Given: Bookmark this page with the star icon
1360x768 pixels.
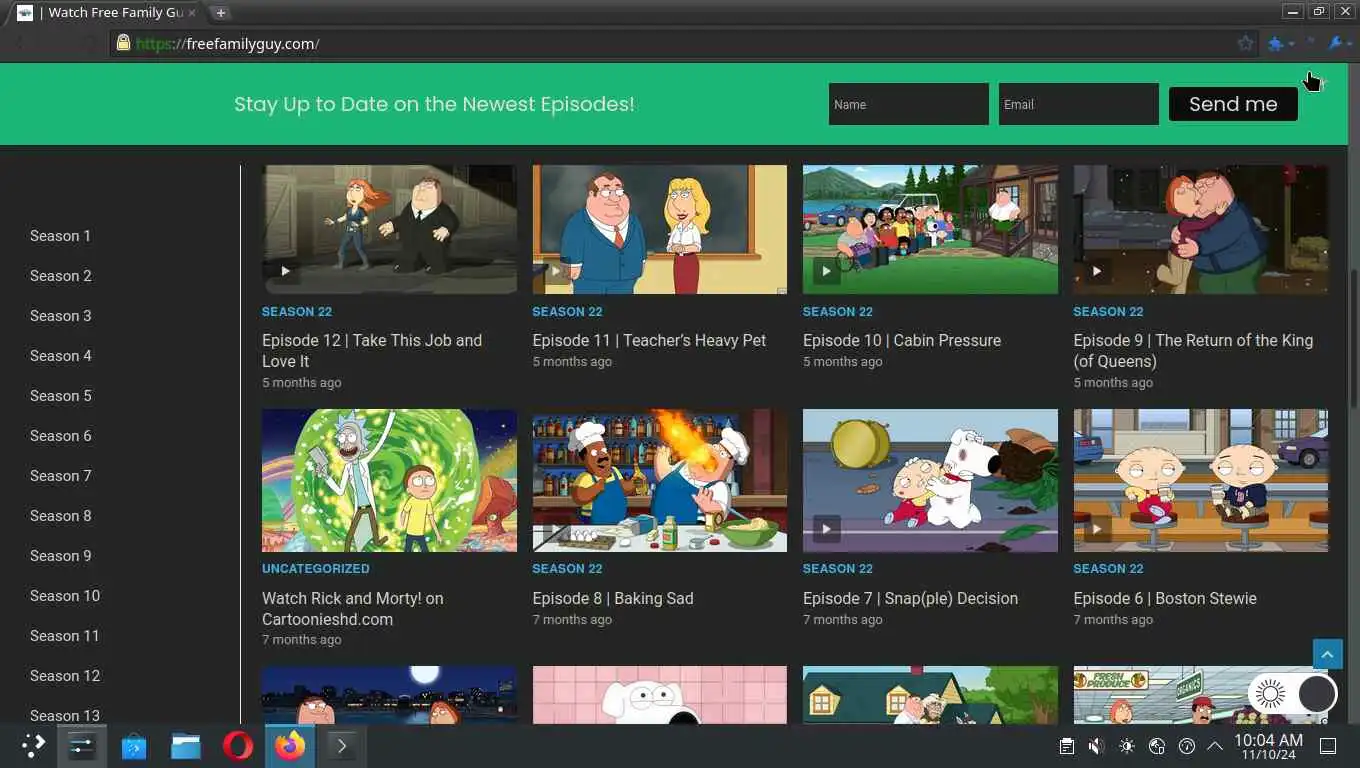Looking at the screenshot, I should 1245,43.
